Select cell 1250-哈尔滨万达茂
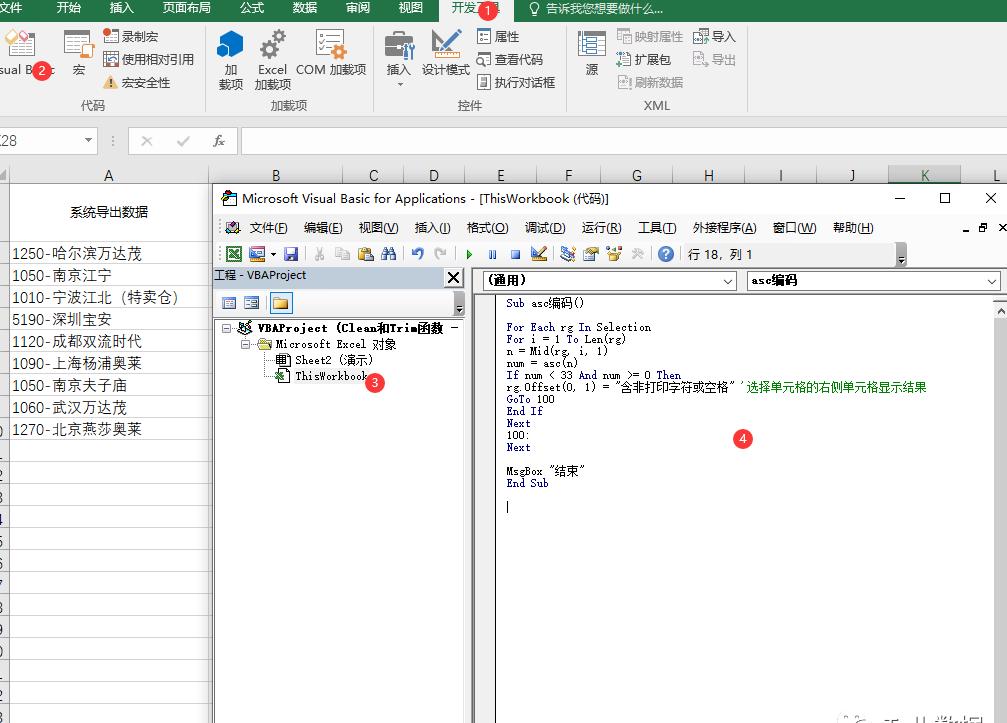Image resolution: width=1007 pixels, height=723 pixels. 110,253
